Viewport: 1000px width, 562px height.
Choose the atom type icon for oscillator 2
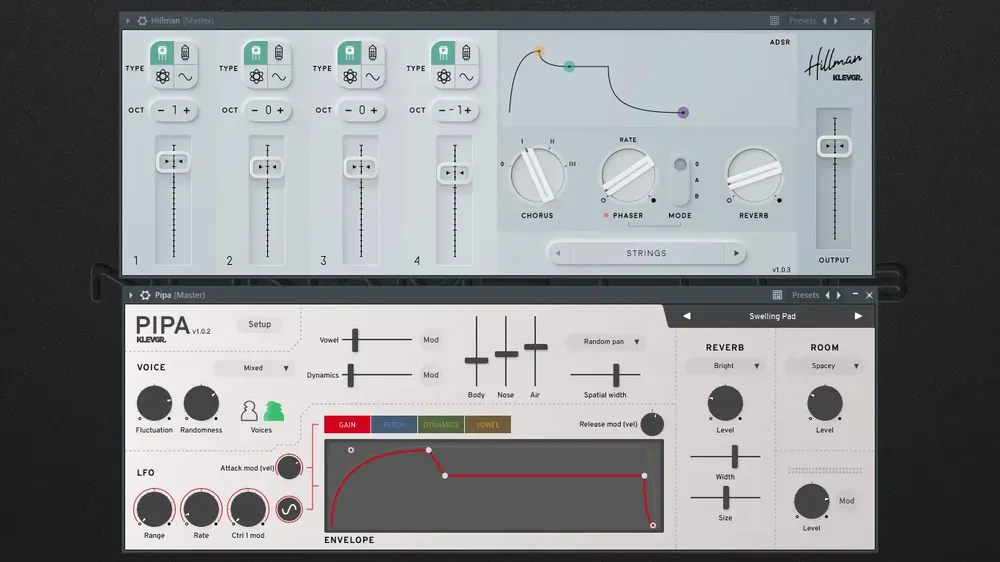(x=256, y=77)
